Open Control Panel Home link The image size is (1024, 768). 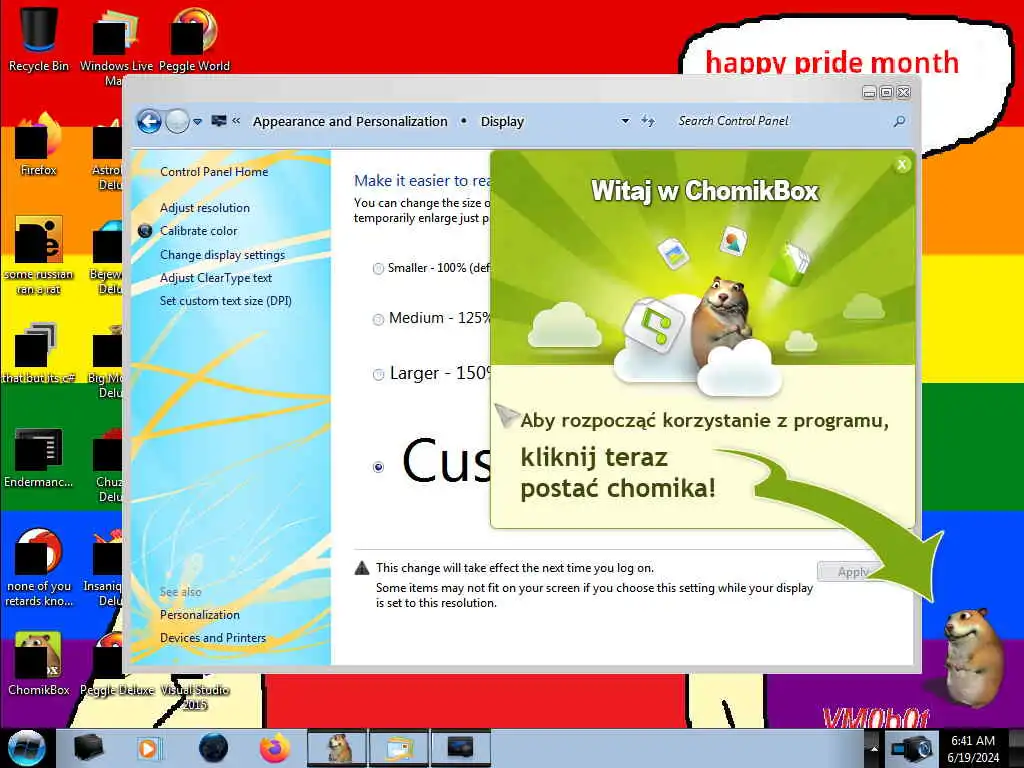(214, 172)
